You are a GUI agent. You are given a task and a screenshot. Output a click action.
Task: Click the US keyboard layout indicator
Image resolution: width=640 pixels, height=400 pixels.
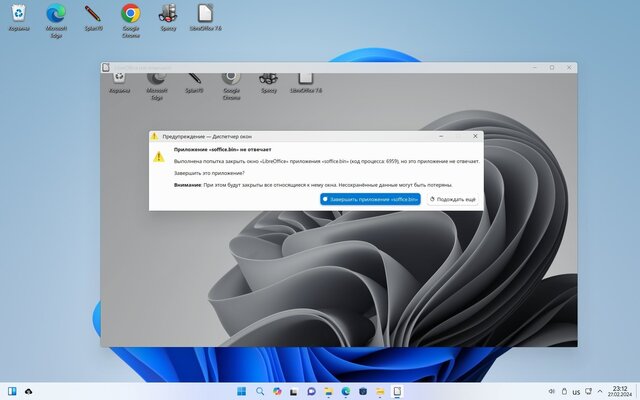(x=577, y=390)
